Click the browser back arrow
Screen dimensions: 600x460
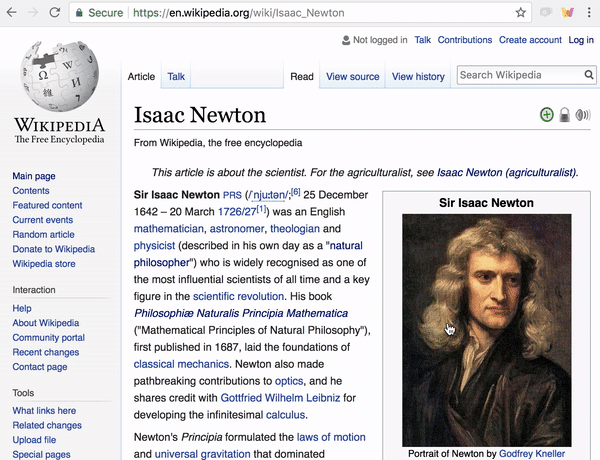coord(12,13)
